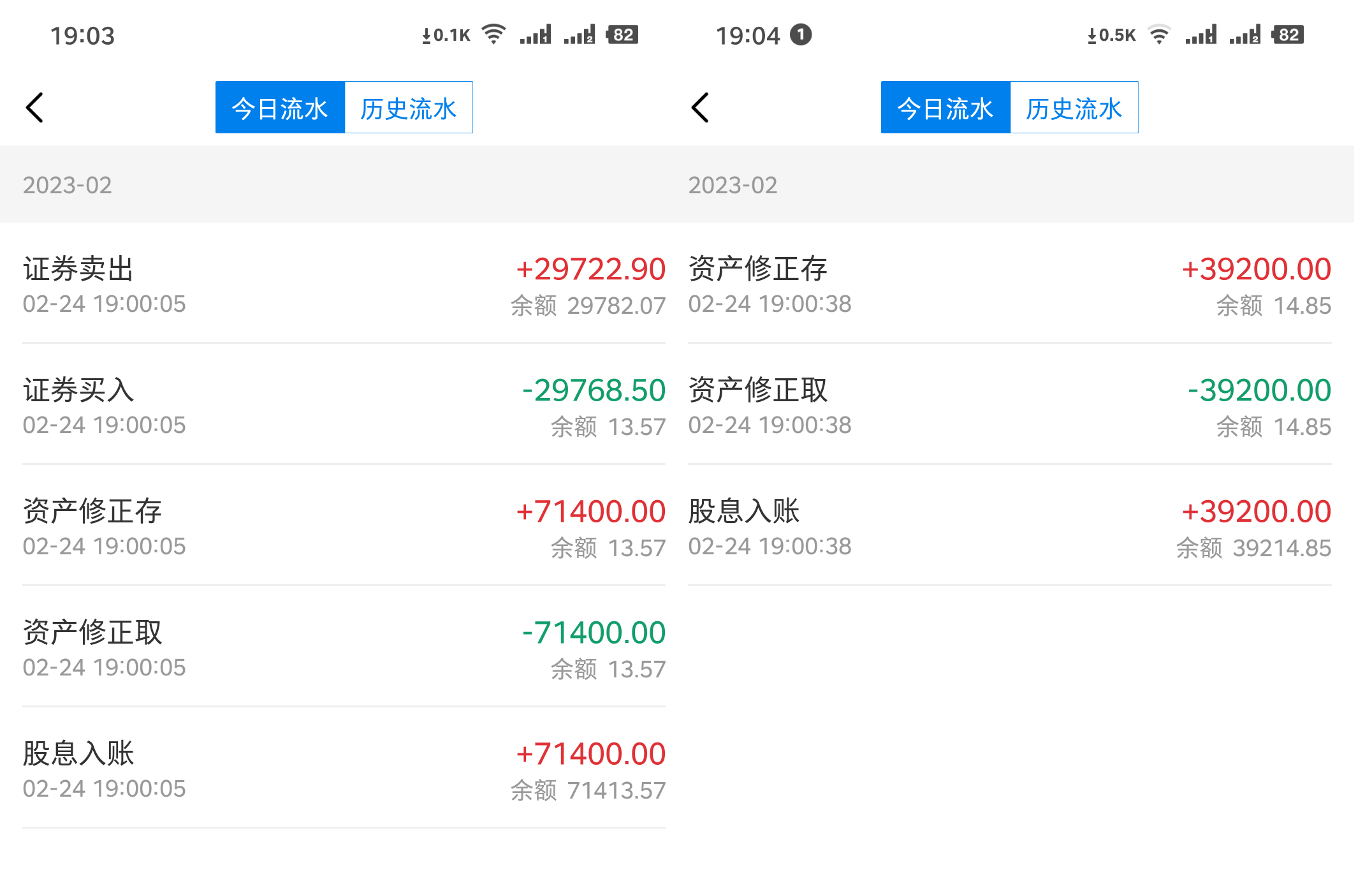Tap the -71400.00 amount
The height and width of the screenshot is (893, 1372).
(594, 633)
